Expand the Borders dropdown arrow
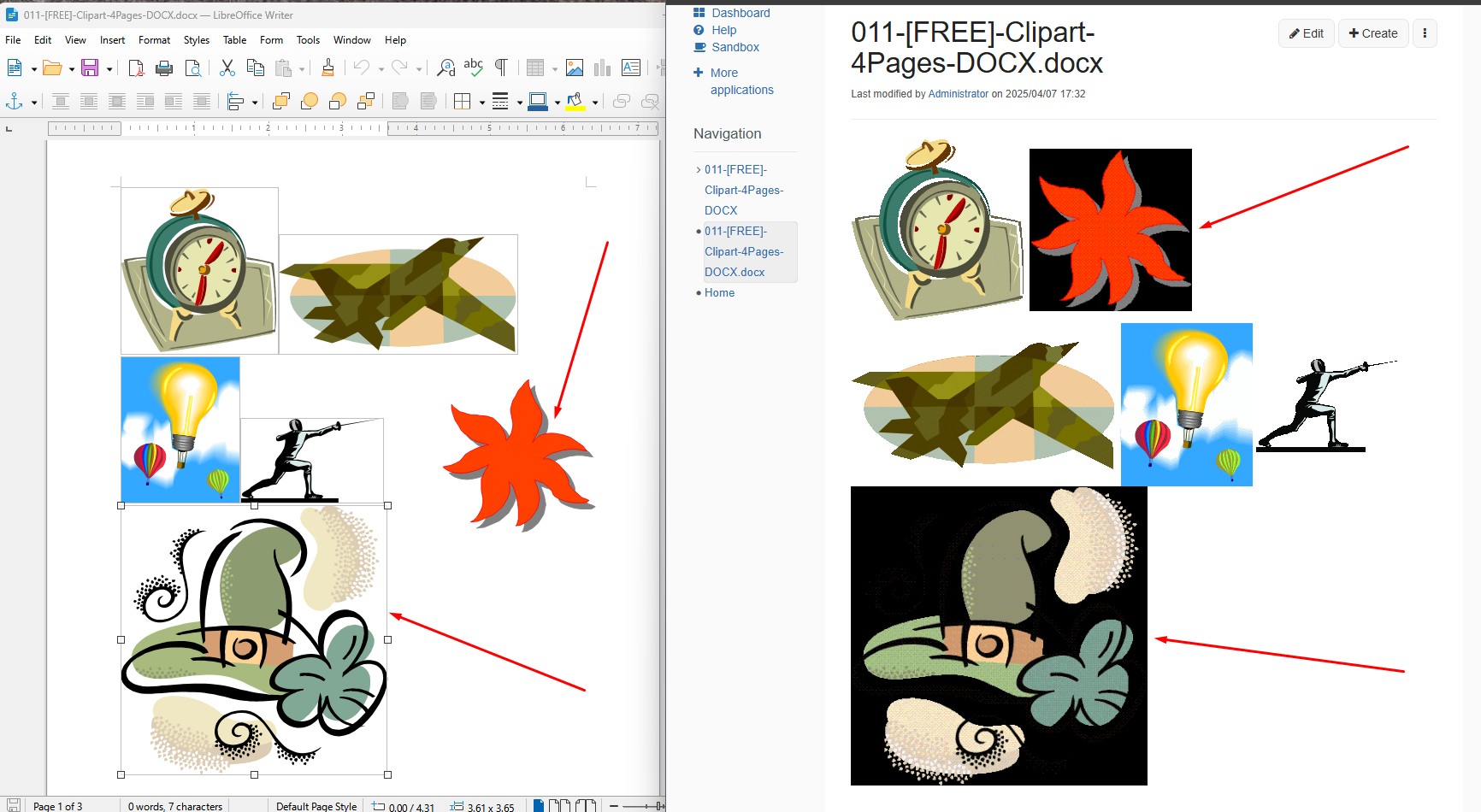The width and height of the screenshot is (1481, 812). [482, 103]
